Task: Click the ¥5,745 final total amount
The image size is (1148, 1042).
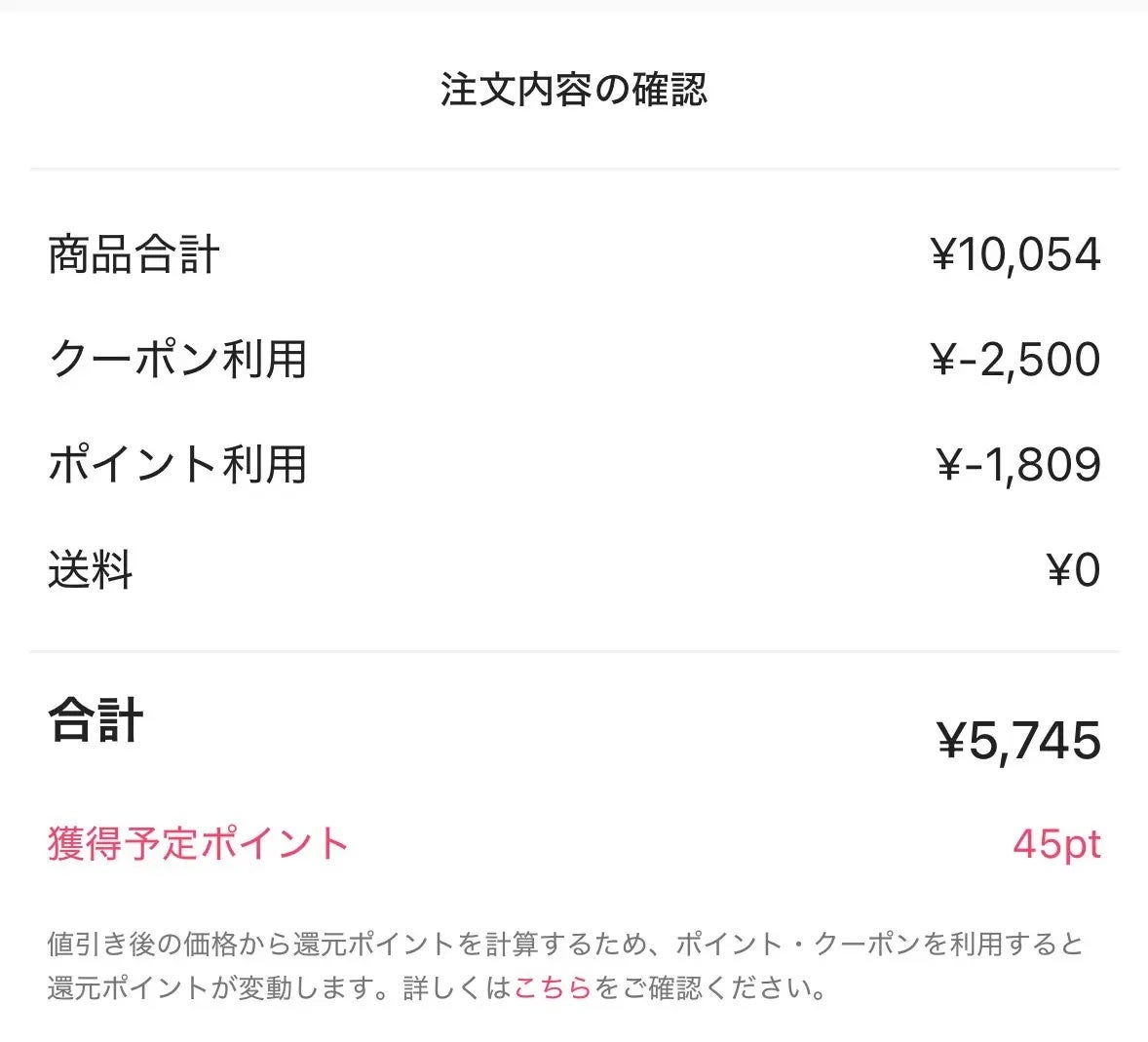Action: (1017, 739)
